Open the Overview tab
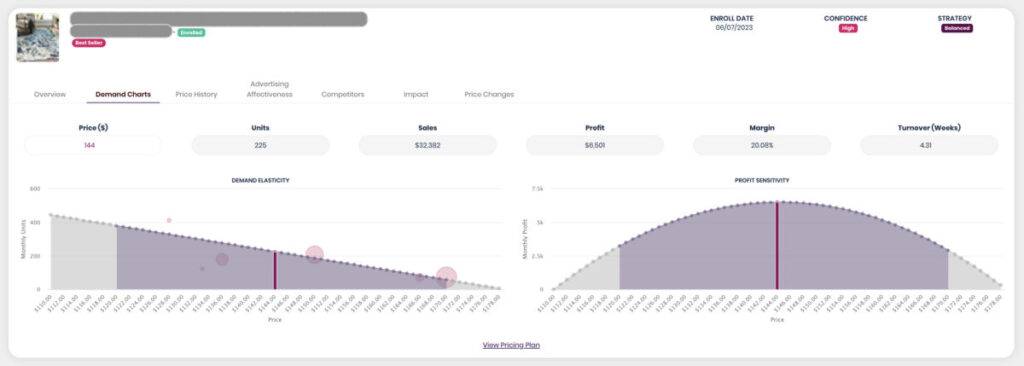Screen dimensions: 1024x366 50,94
